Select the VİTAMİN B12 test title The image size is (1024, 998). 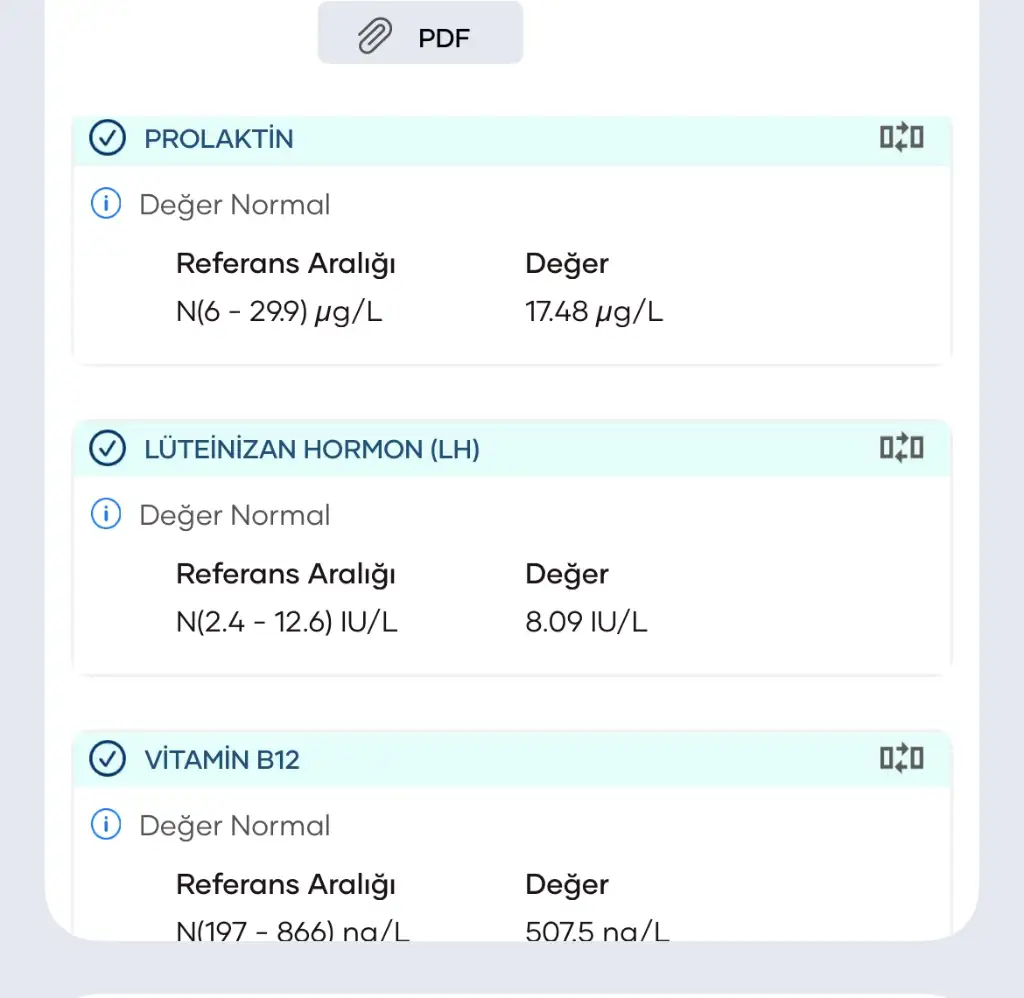[x=222, y=760]
